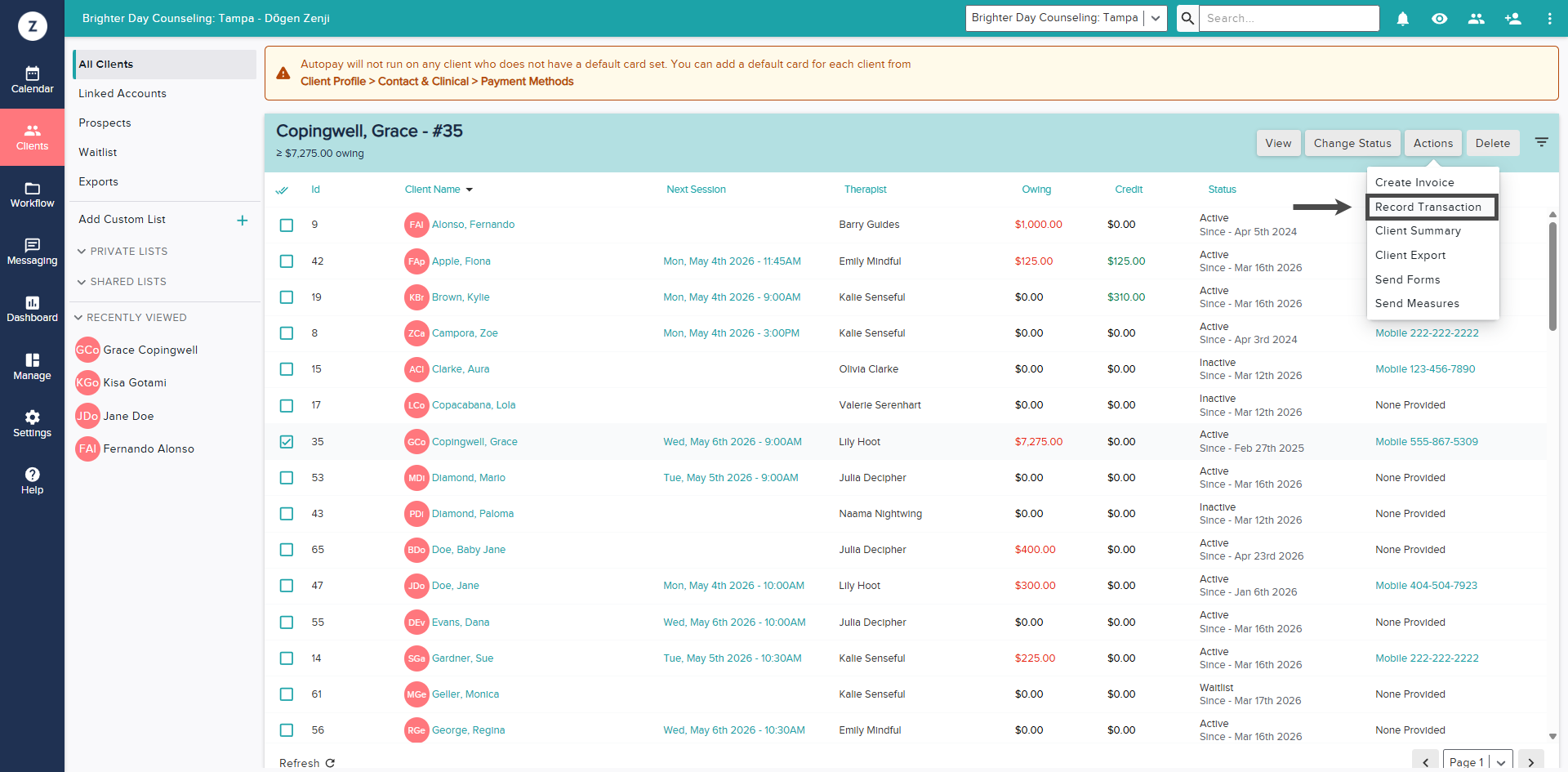
Task: Click the client list vertical scrollbar
Action: click(1552, 276)
